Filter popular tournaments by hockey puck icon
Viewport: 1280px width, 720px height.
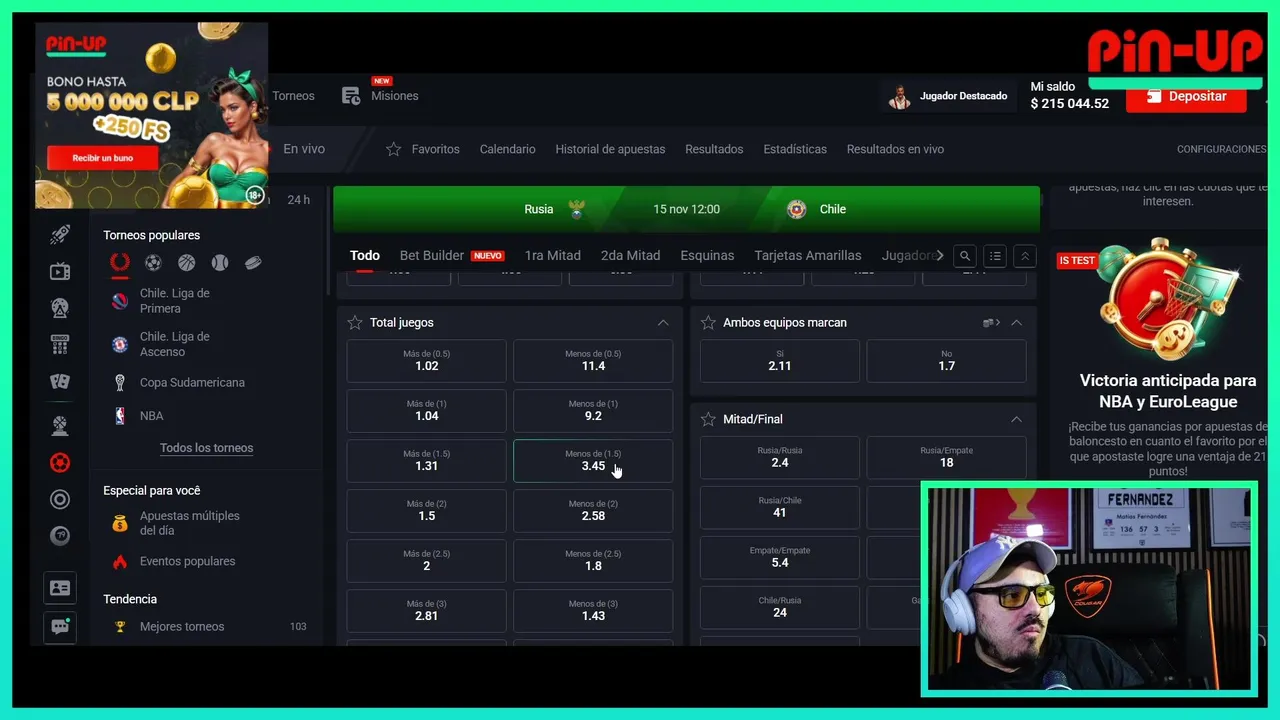click(253, 263)
